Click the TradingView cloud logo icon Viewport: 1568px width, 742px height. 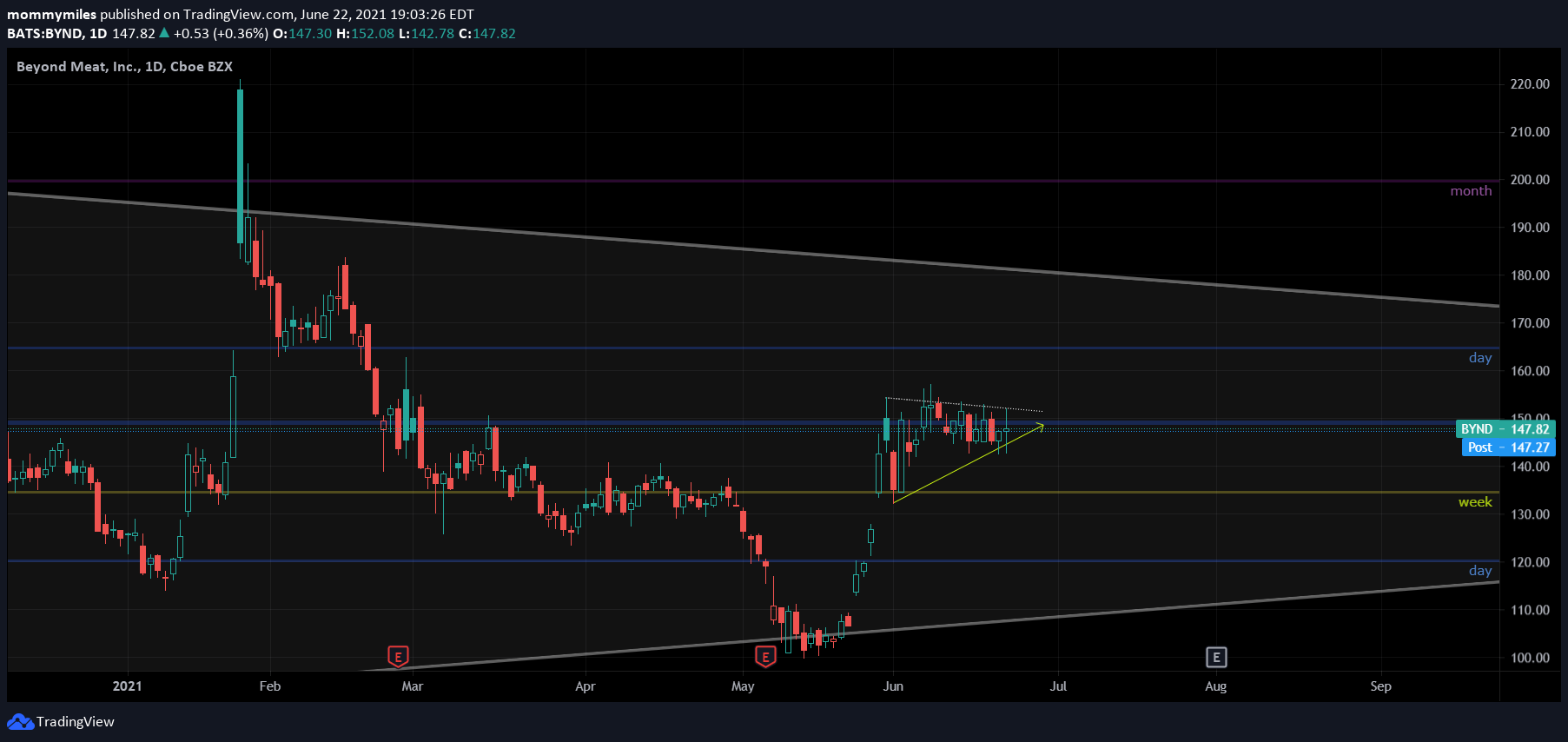(x=20, y=722)
